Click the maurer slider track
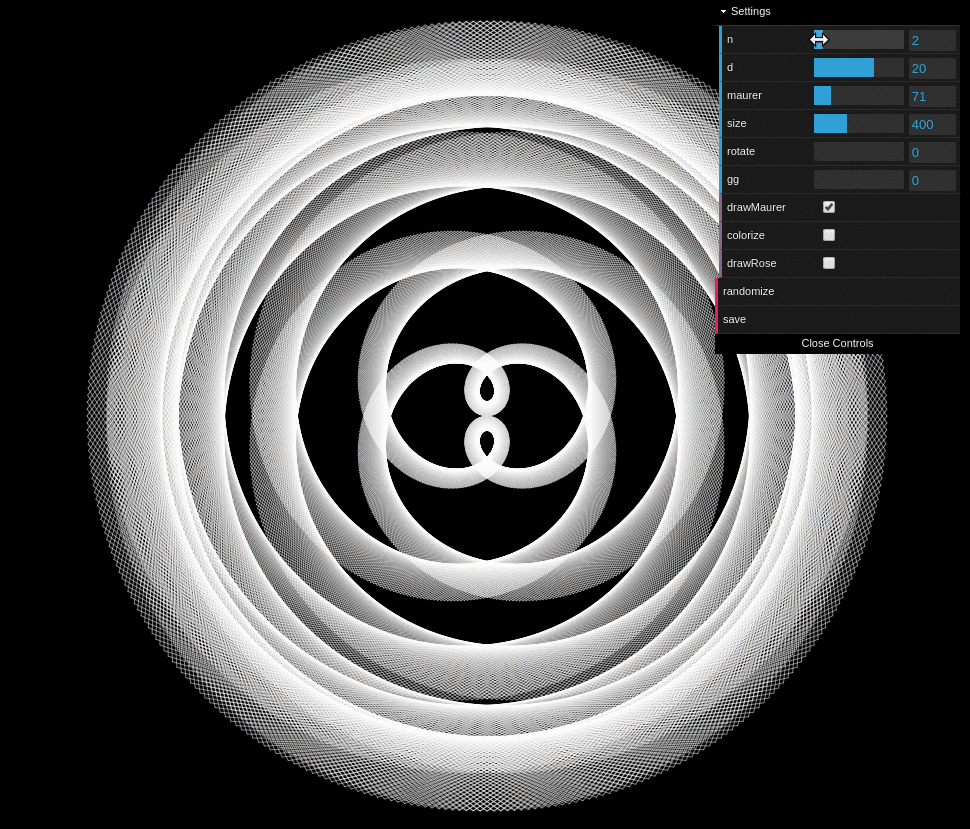 (x=857, y=95)
